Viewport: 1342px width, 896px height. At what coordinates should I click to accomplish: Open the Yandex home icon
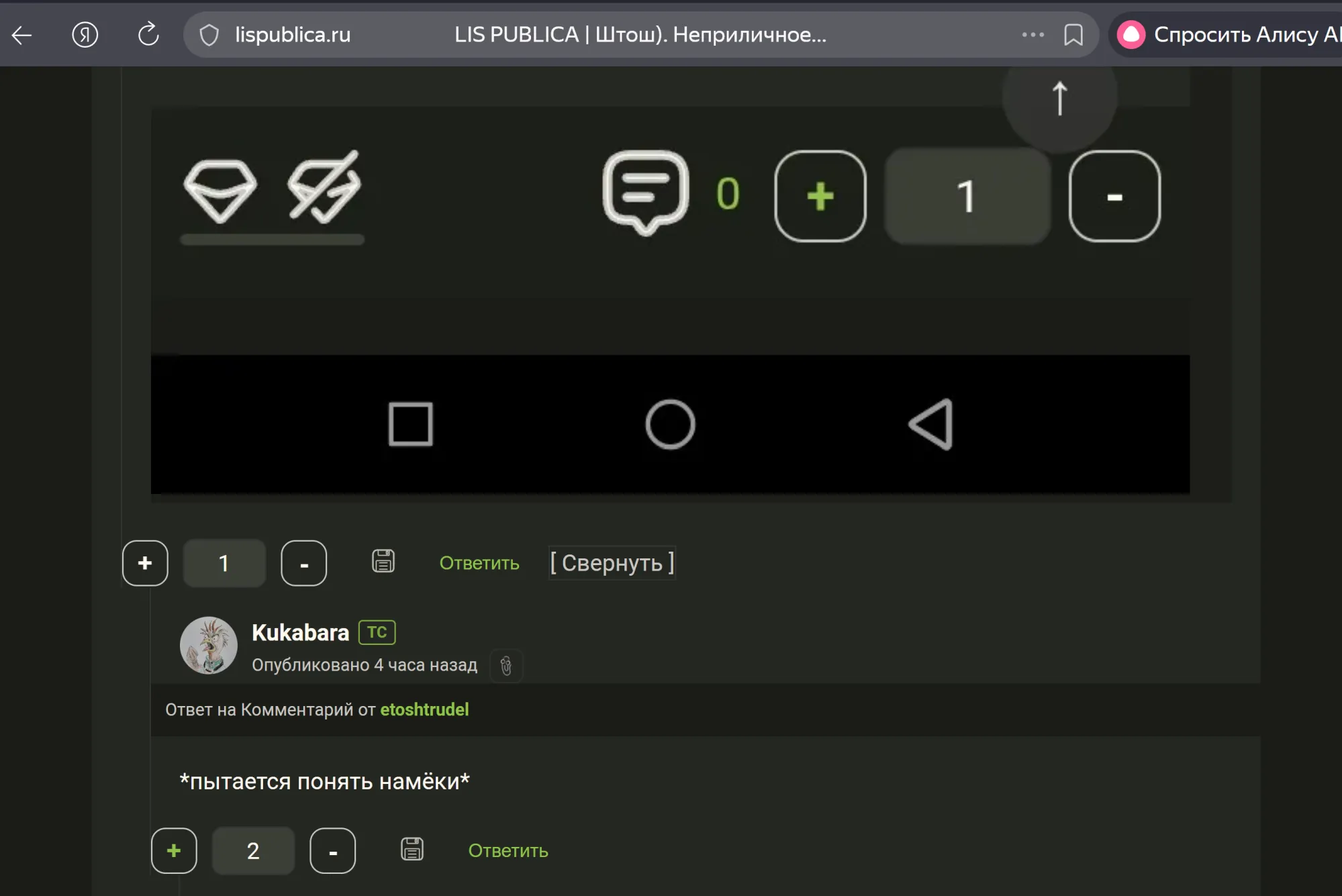coord(85,35)
